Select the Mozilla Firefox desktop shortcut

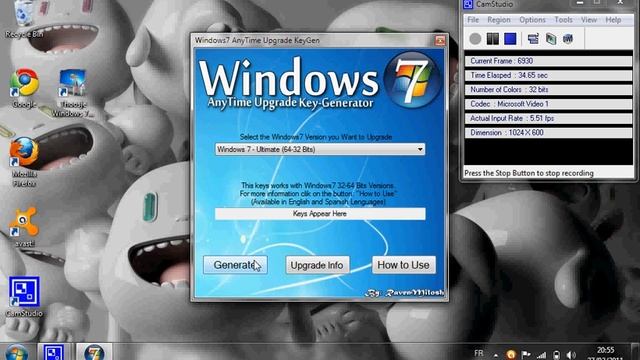24,162
